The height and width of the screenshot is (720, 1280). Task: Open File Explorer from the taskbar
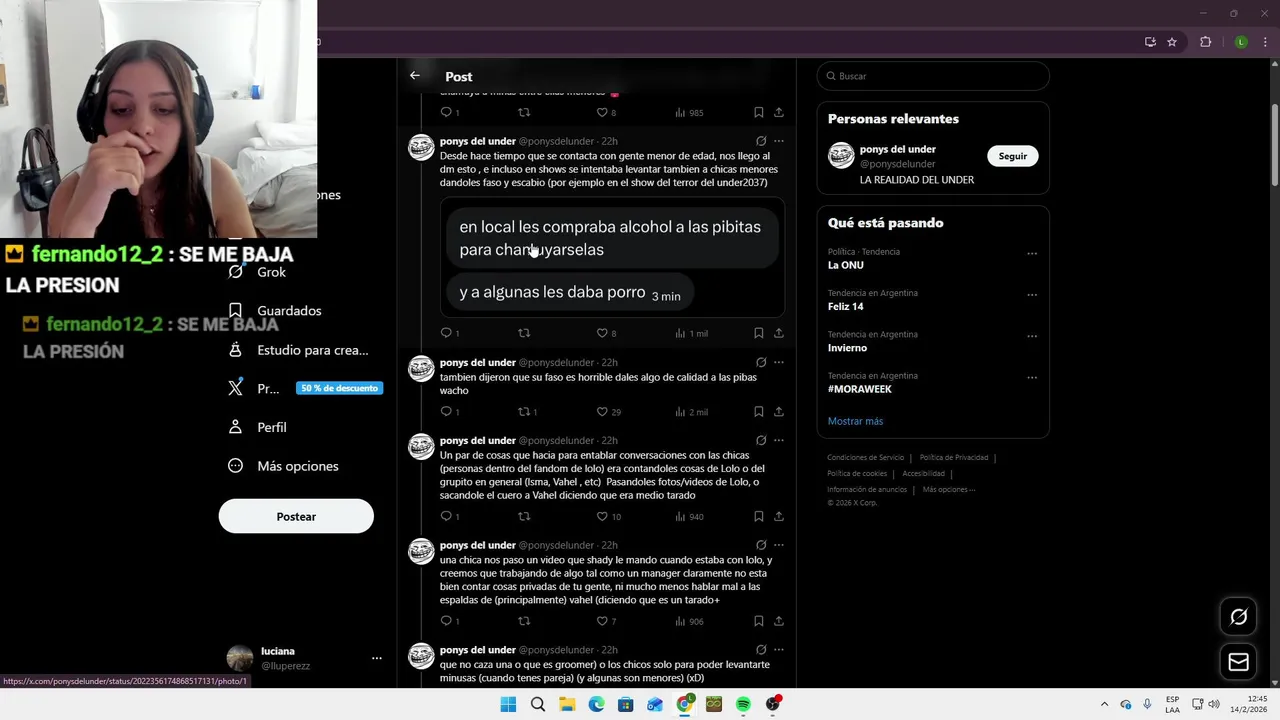click(x=567, y=705)
